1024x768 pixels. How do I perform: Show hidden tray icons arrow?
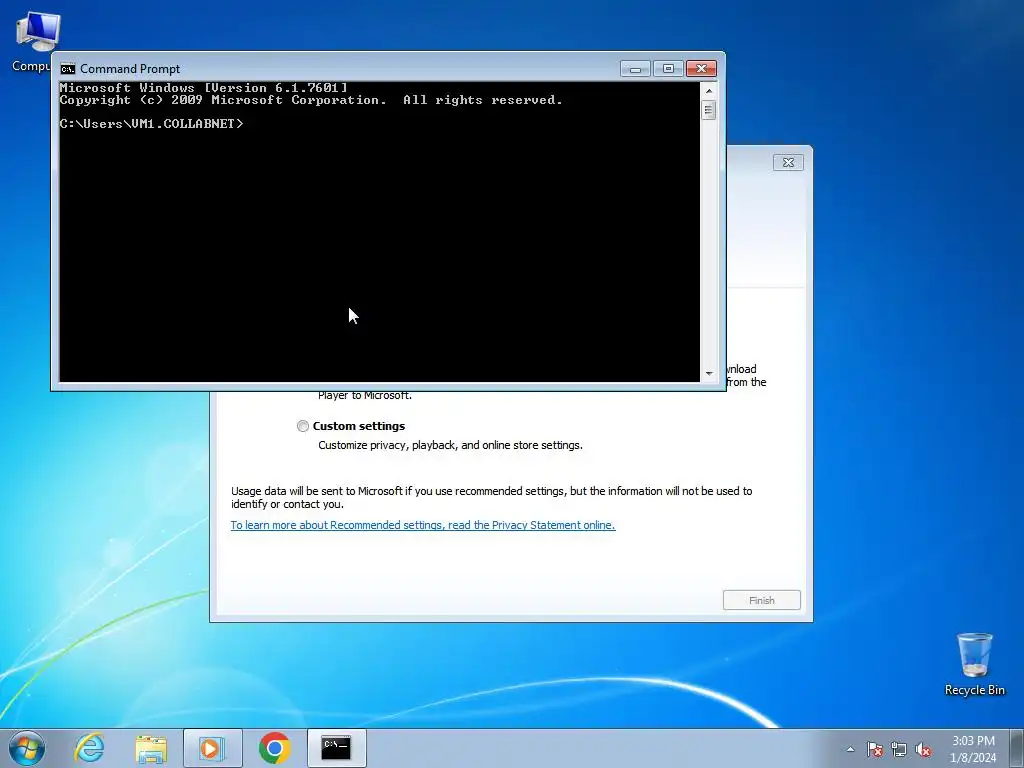(850, 749)
